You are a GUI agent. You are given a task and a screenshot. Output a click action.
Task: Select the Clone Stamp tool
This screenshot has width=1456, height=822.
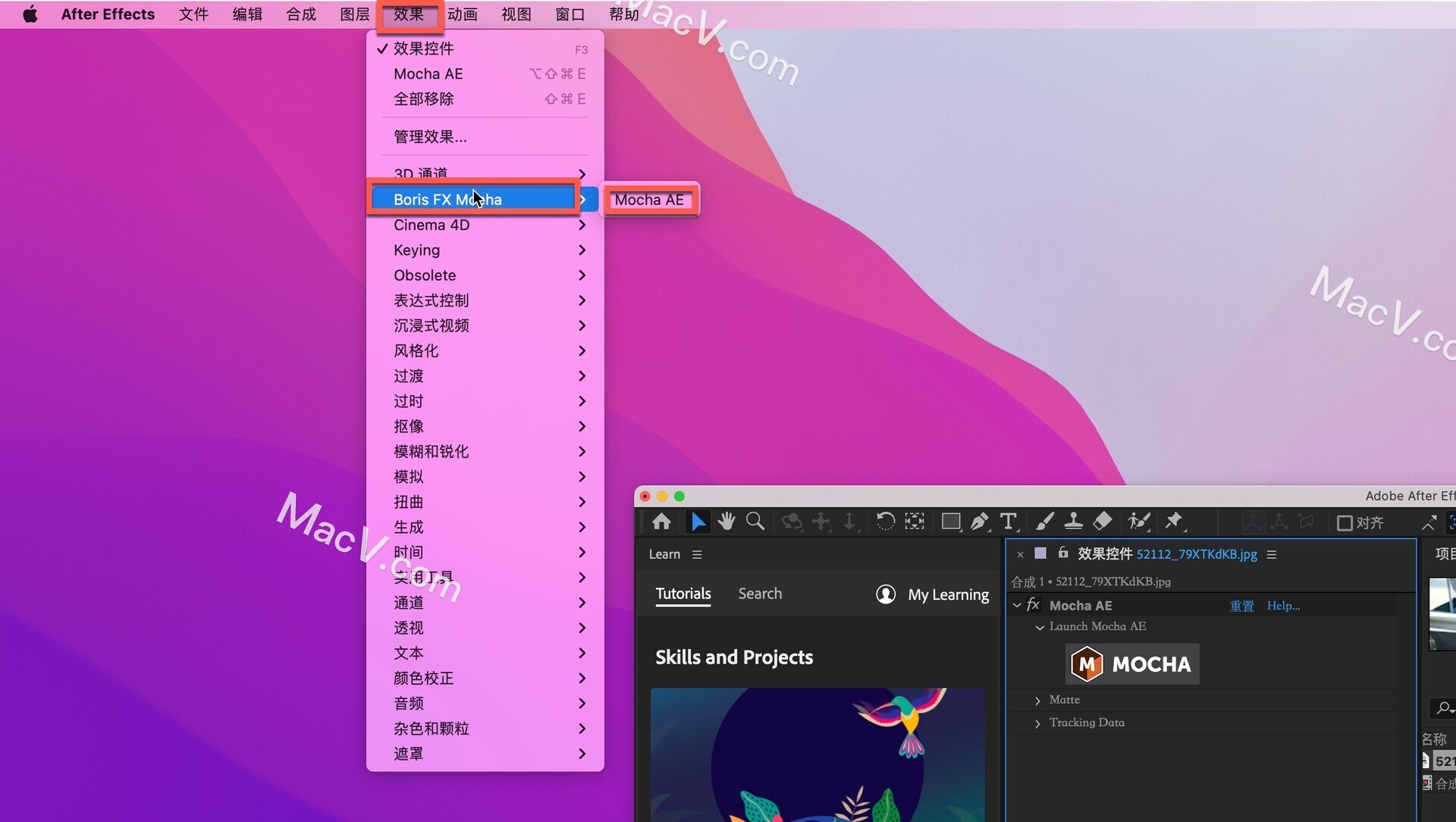coord(1073,522)
